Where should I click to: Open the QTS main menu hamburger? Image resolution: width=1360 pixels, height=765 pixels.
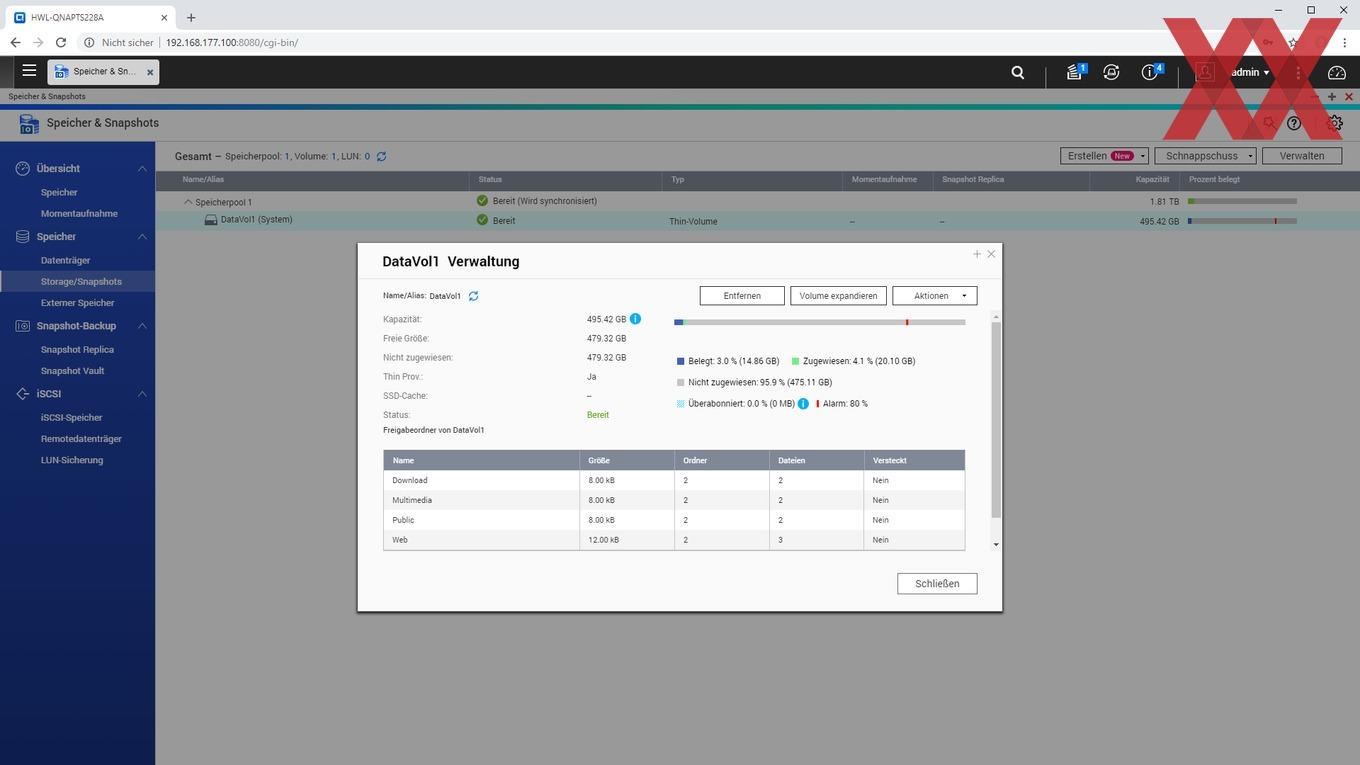(x=29, y=71)
